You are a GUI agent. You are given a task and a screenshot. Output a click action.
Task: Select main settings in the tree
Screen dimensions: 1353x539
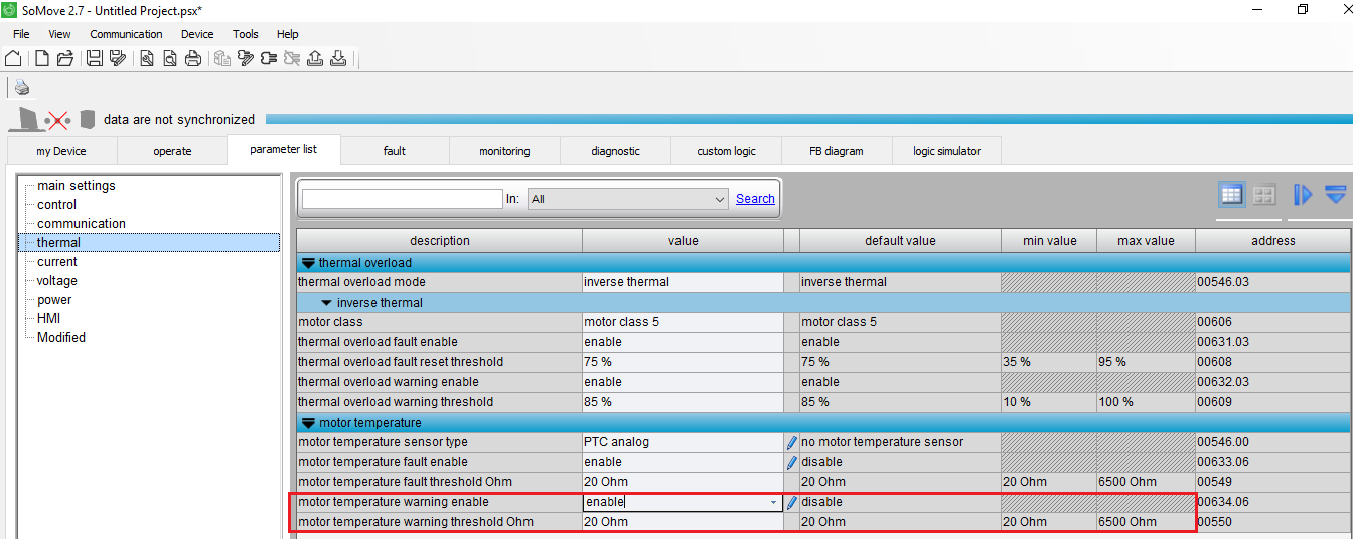click(x=76, y=185)
